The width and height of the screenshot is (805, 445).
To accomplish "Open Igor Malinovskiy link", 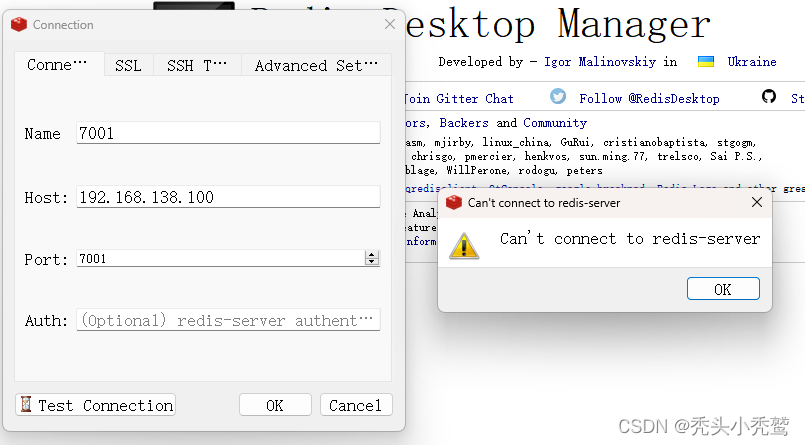I will pyautogui.click(x=600, y=62).
